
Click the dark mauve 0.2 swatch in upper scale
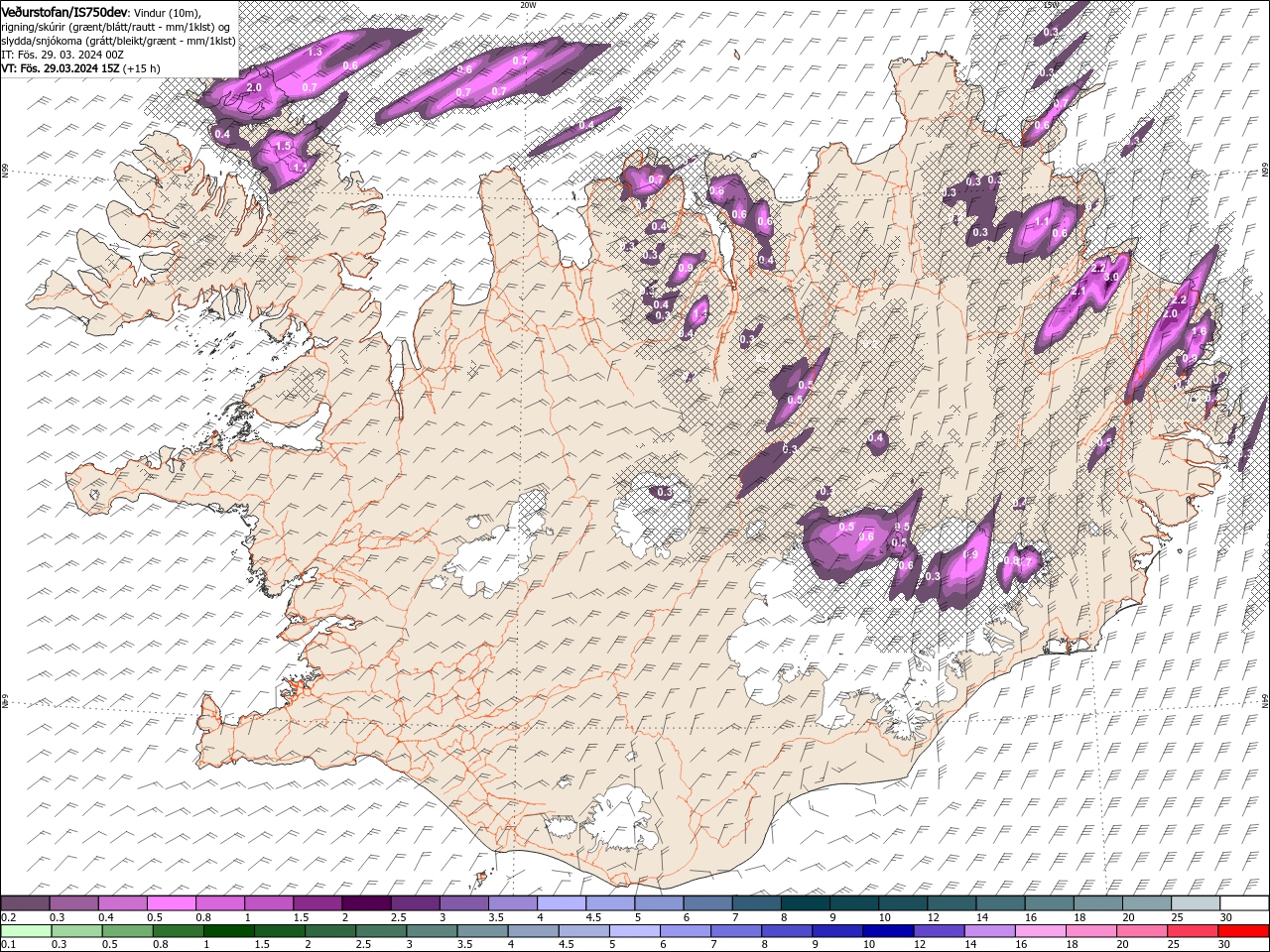click(x=25, y=903)
